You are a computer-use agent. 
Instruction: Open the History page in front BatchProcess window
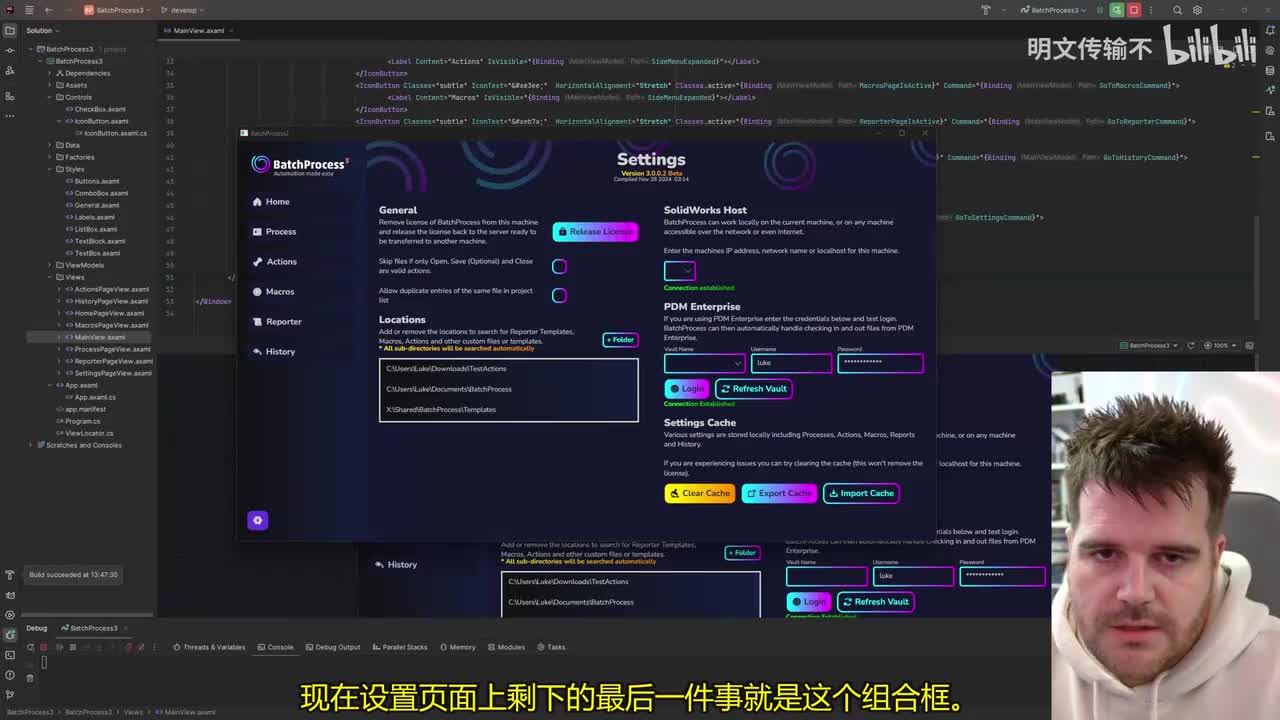coord(274,352)
